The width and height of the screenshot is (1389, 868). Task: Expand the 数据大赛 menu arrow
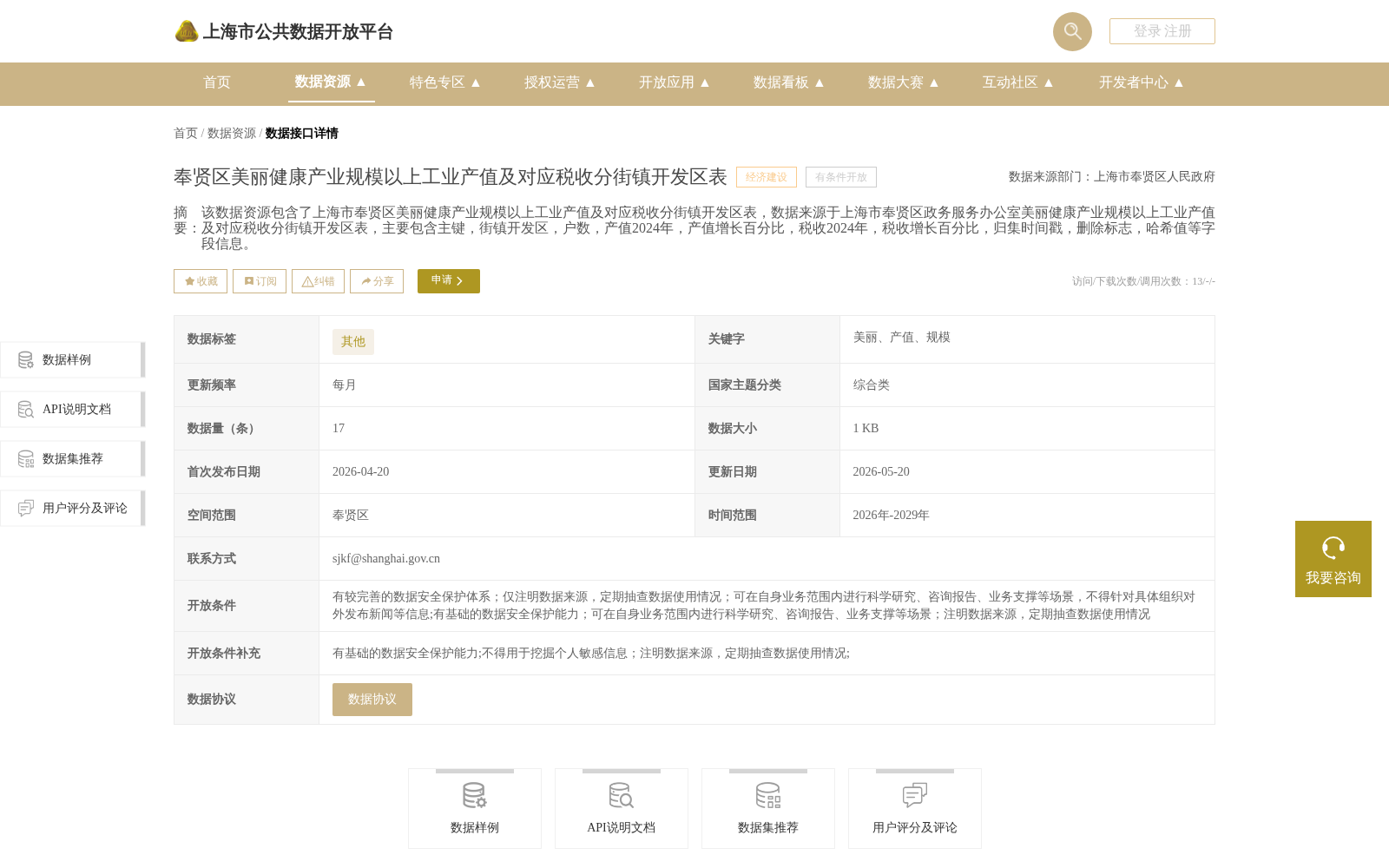coord(934,82)
